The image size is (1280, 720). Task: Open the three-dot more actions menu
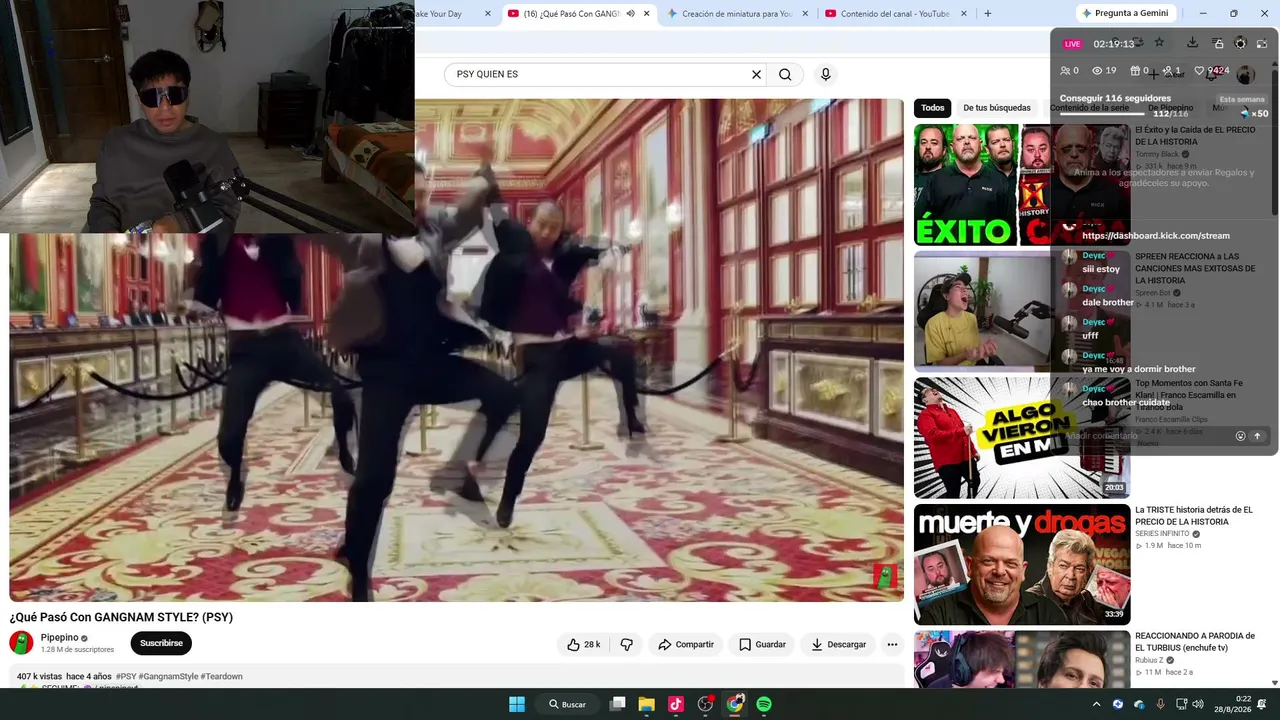click(892, 645)
